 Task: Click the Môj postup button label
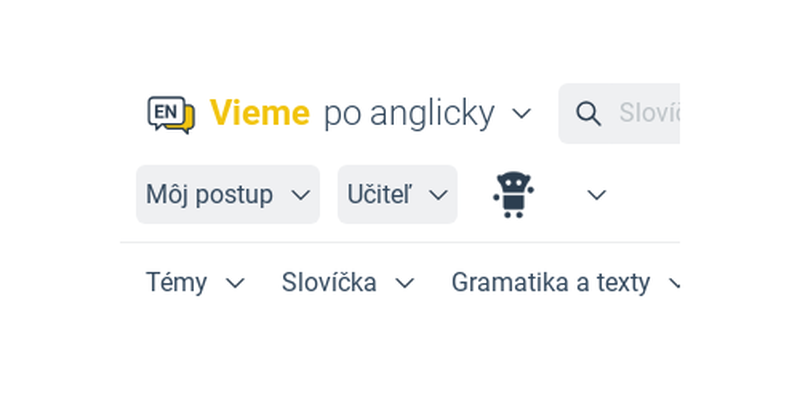point(209,194)
